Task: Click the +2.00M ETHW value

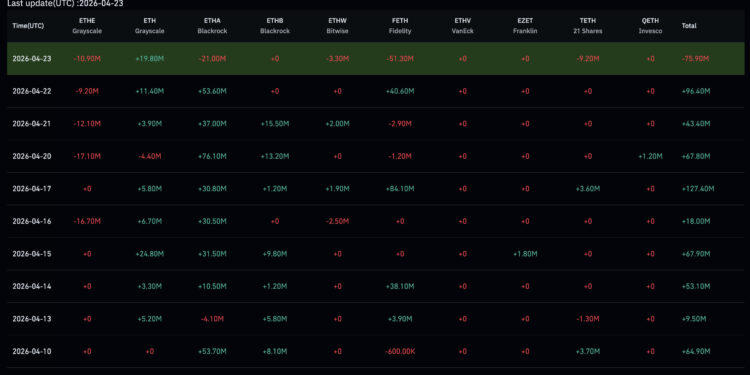Action: (338, 123)
